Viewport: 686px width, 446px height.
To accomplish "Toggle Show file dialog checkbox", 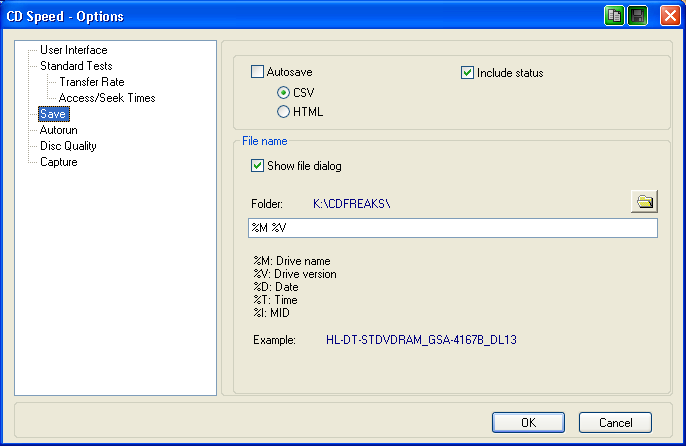I will click(x=257, y=166).
